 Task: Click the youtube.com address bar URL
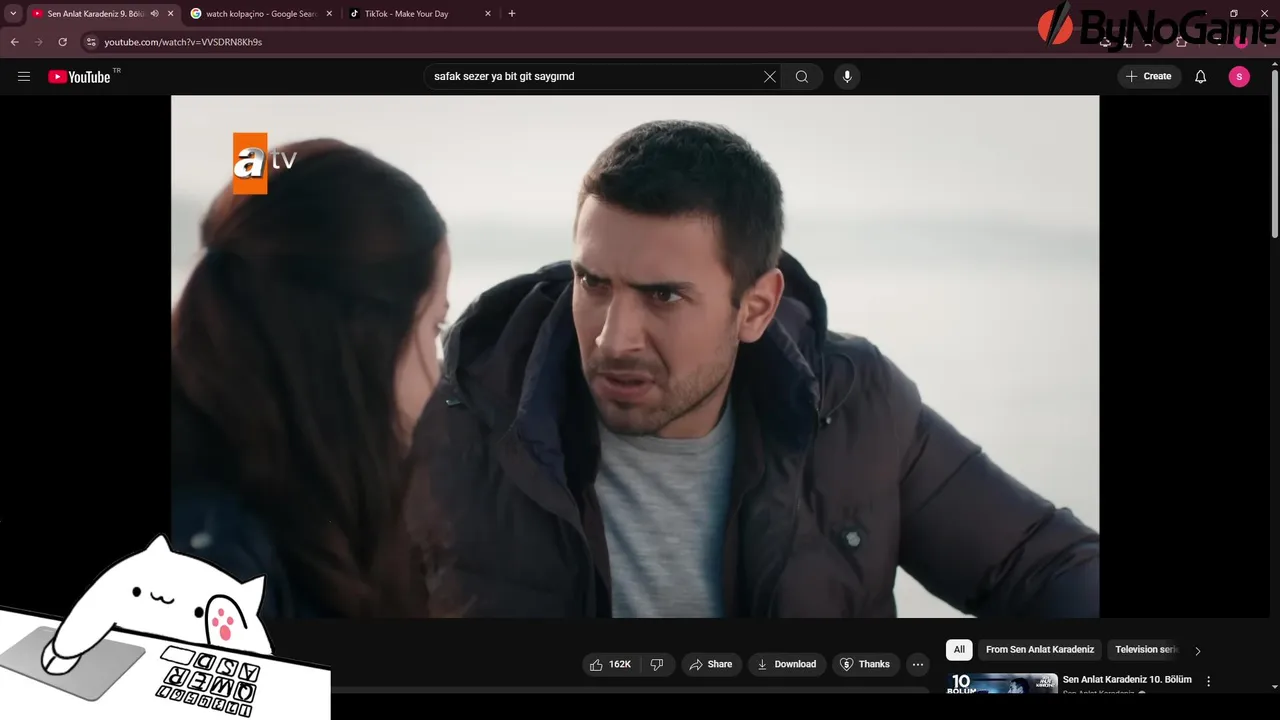[183, 42]
